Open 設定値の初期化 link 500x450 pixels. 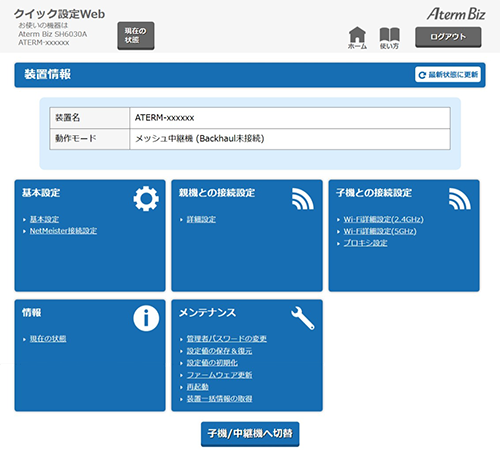tap(212, 363)
